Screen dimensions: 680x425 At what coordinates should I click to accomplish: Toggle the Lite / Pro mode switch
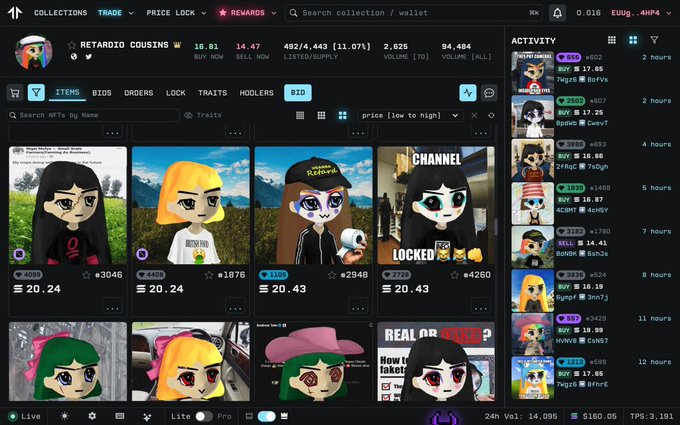point(204,416)
